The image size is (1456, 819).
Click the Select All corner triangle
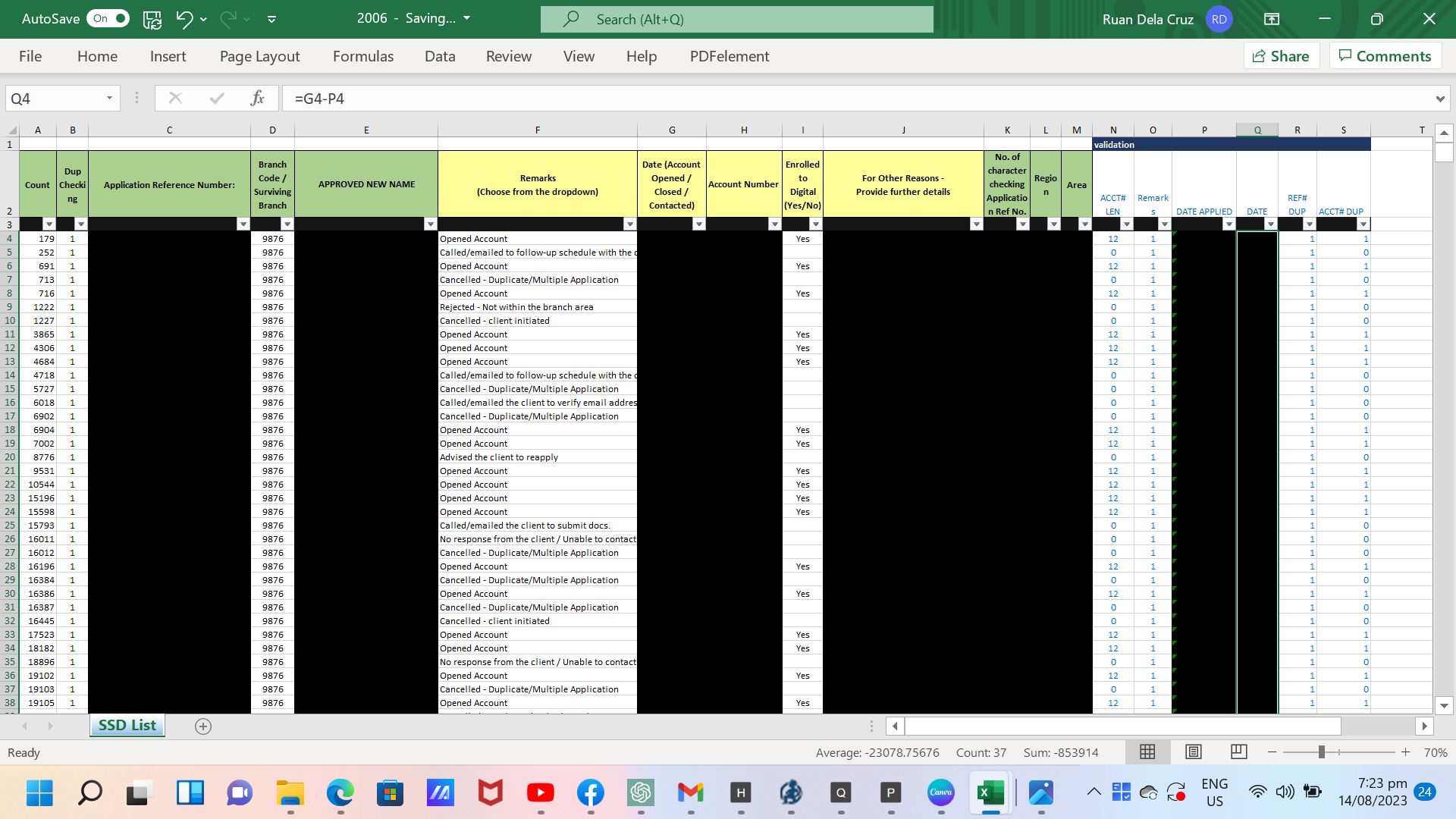click(12, 130)
